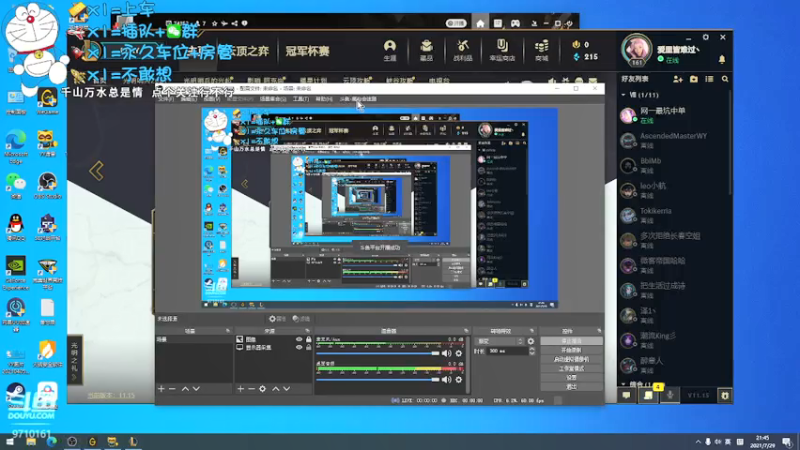Open source properties gear in OBS sources toolbar
The image size is (800, 450).
[262, 389]
